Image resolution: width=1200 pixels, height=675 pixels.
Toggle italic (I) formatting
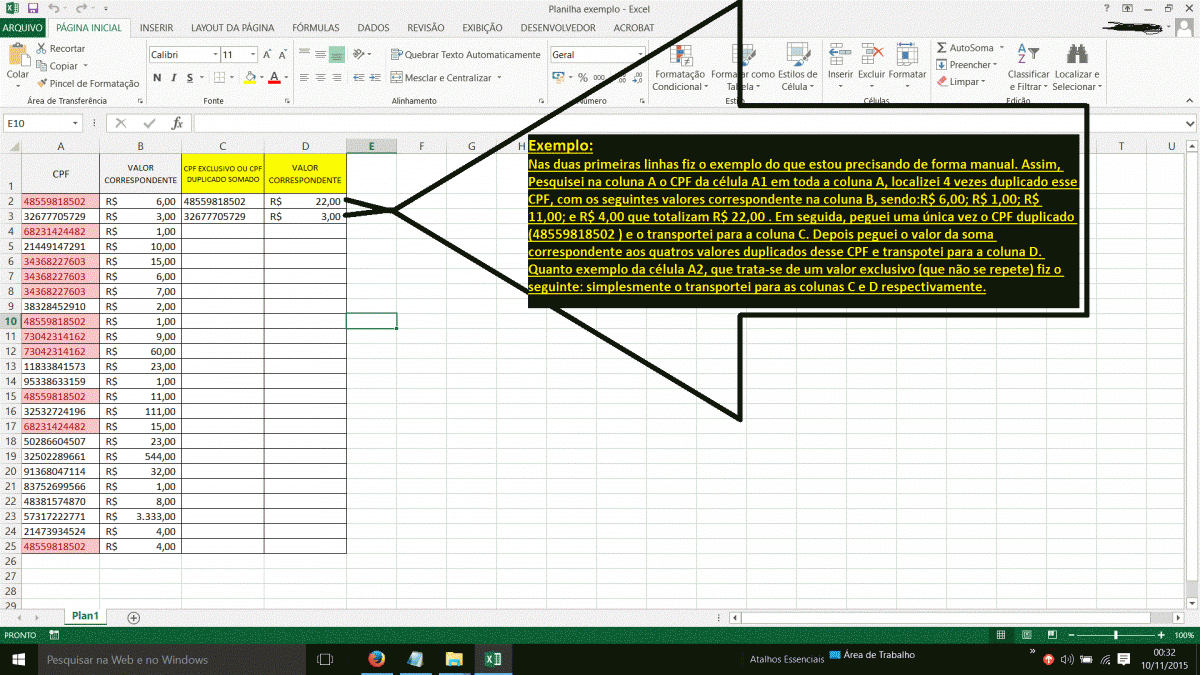click(173, 78)
